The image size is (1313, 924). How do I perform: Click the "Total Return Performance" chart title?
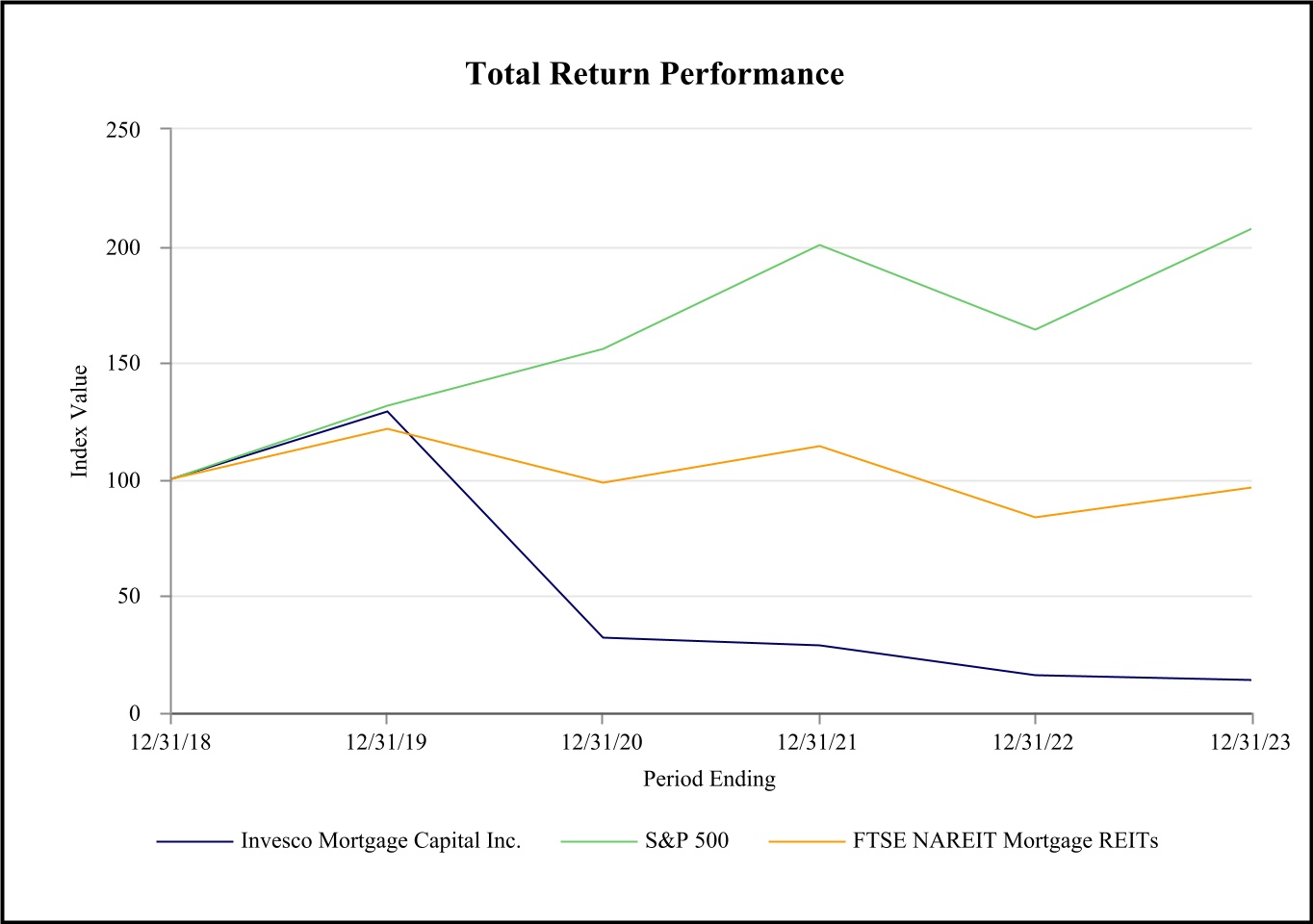655,74
